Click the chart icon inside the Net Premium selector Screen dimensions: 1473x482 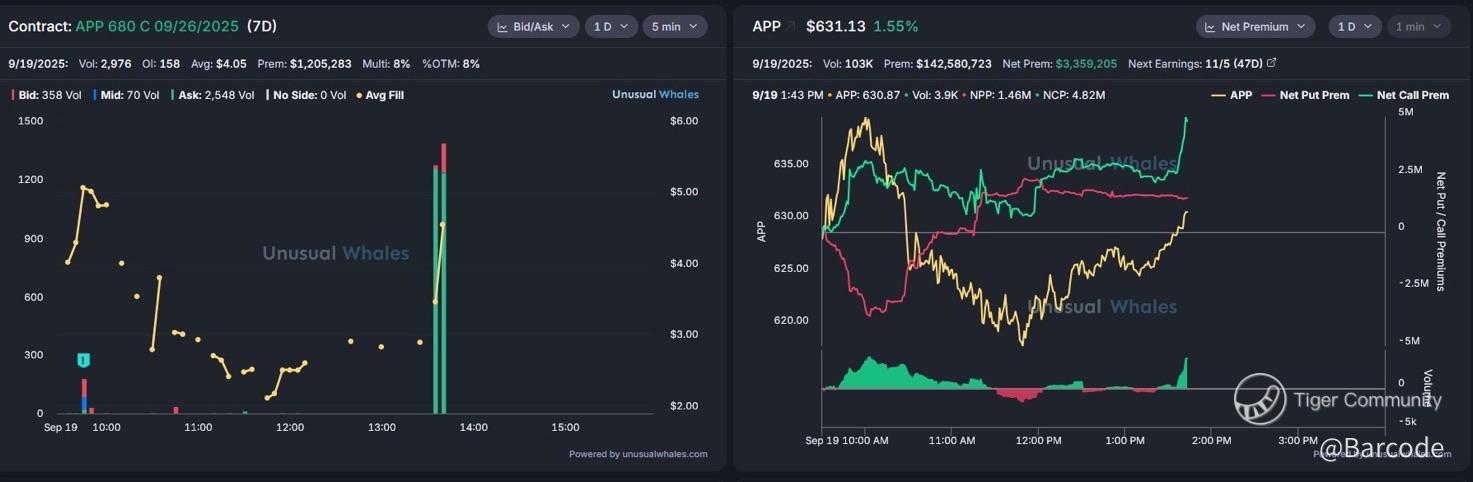click(1210, 27)
